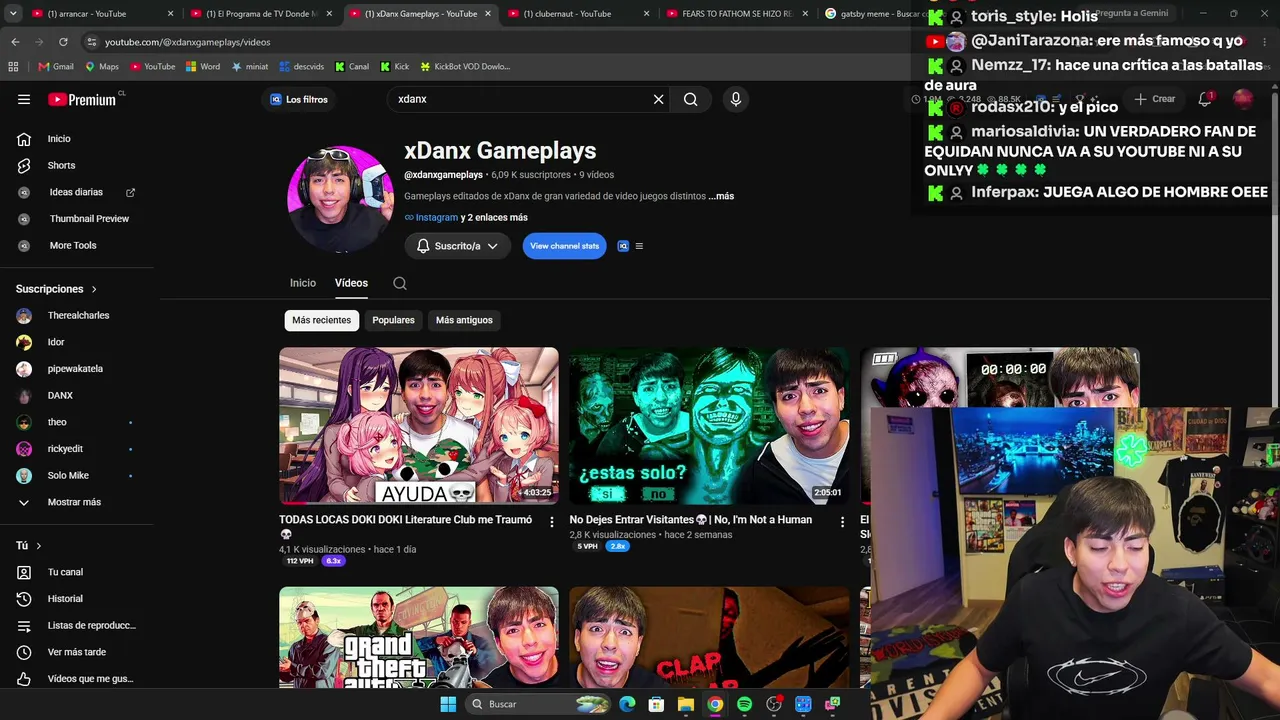Open the '¿estas solo?' video thumbnail

click(709, 426)
